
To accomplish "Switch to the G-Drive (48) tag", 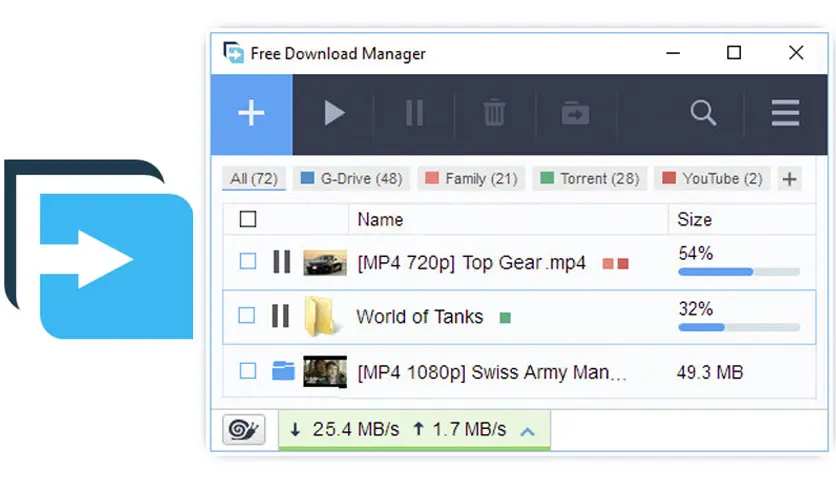I will (351, 179).
